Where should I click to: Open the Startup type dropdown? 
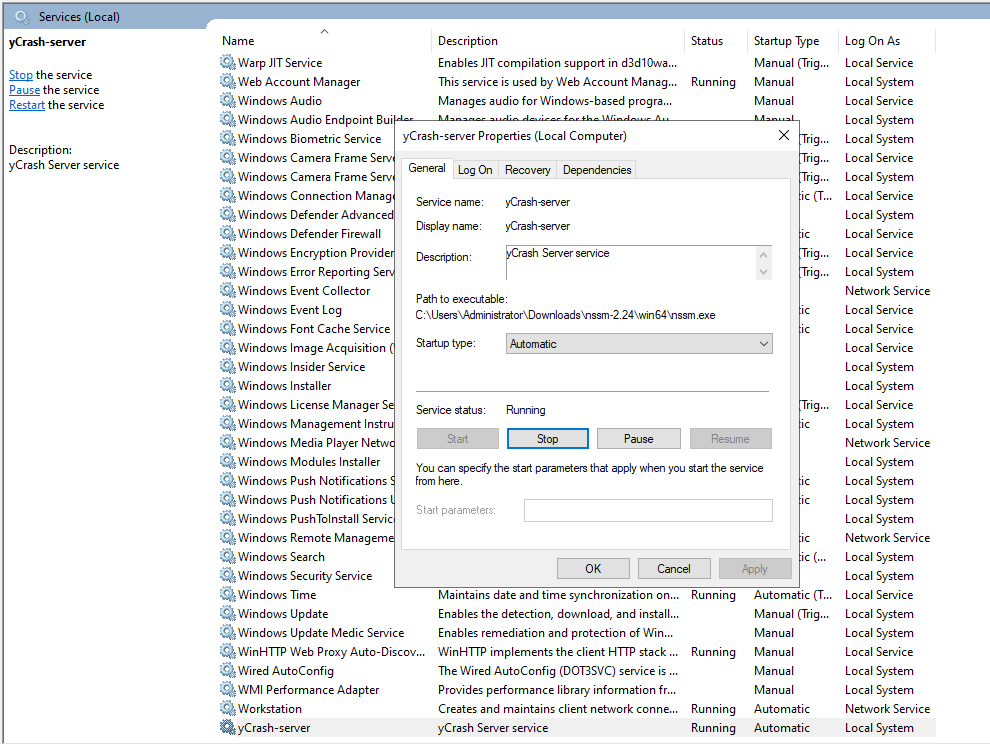[x=639, y=344]
